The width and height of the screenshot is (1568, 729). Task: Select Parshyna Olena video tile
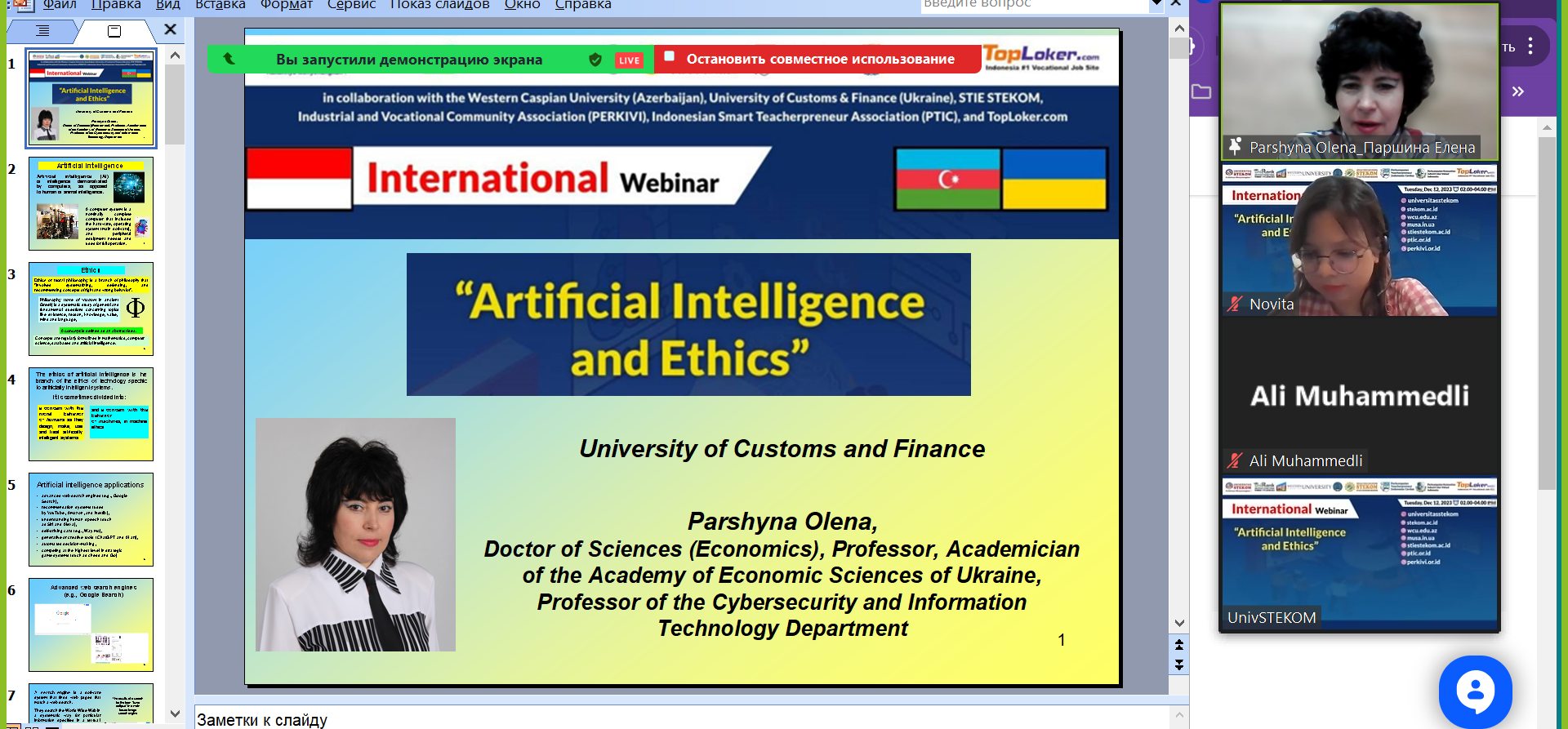click(x=1360, y=81)
